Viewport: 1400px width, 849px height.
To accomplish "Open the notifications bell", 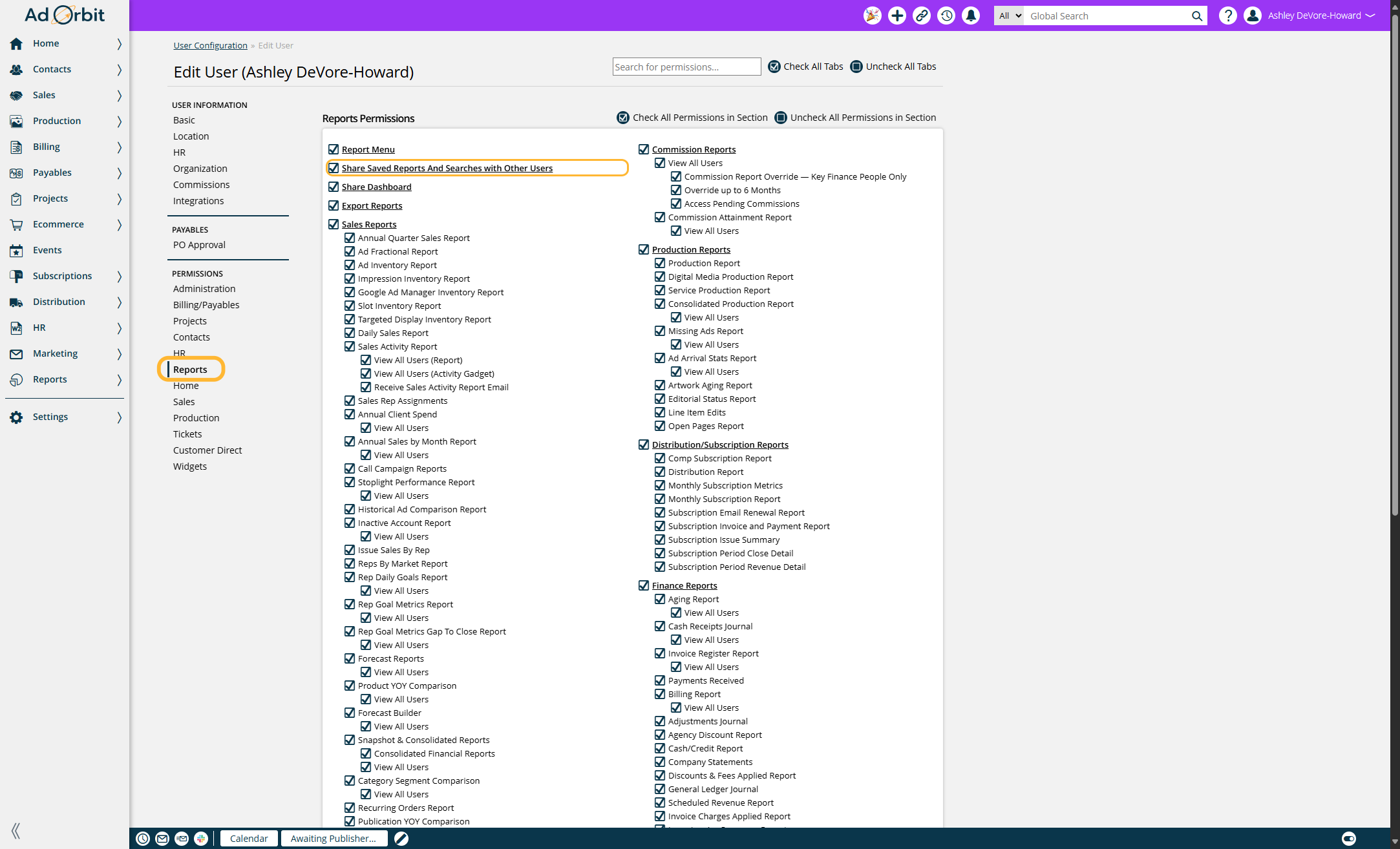I will [x=971, y=16].
